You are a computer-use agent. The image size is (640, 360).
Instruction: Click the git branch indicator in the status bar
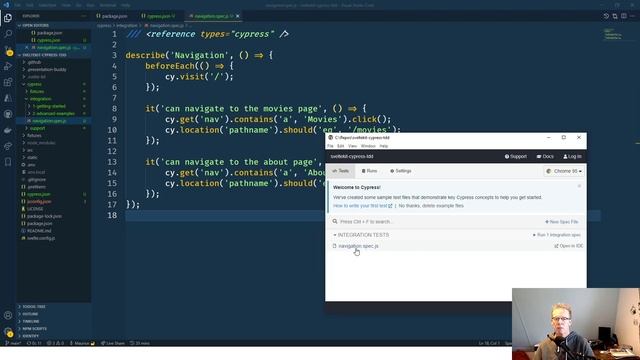coord(13,343)
